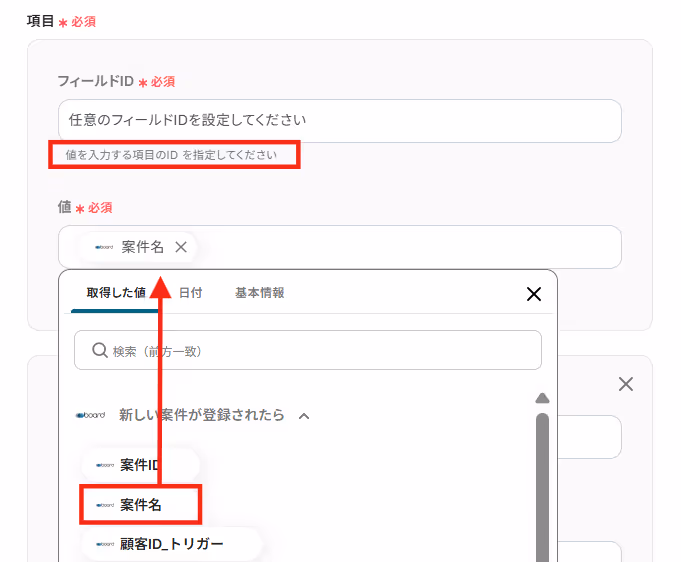This screenshot has height=562, width=681.
Task: Open the 基本情報 tab
Action: click(260, 293)
